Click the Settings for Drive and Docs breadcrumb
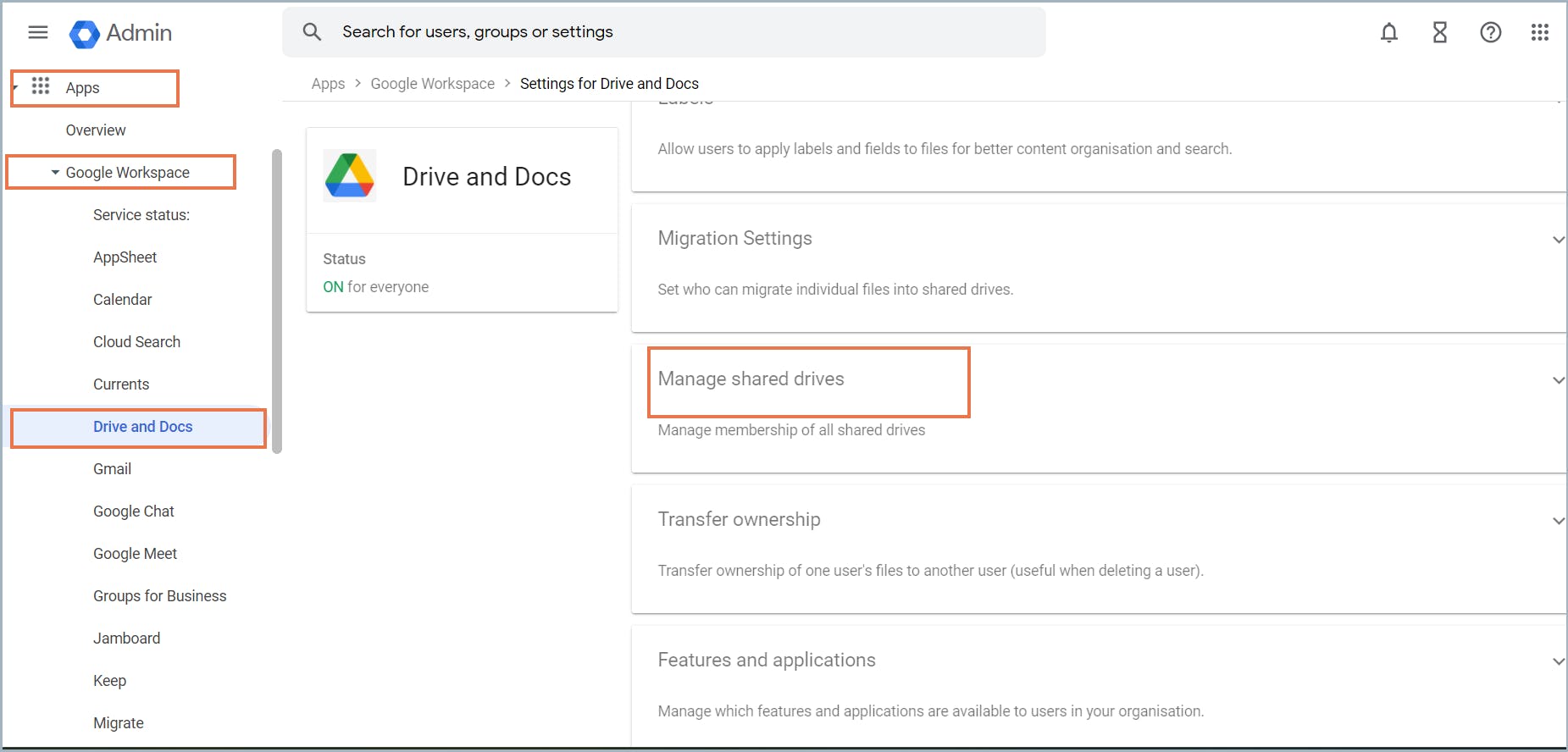This screenshot has height=752, width=1568. [609, 84]
